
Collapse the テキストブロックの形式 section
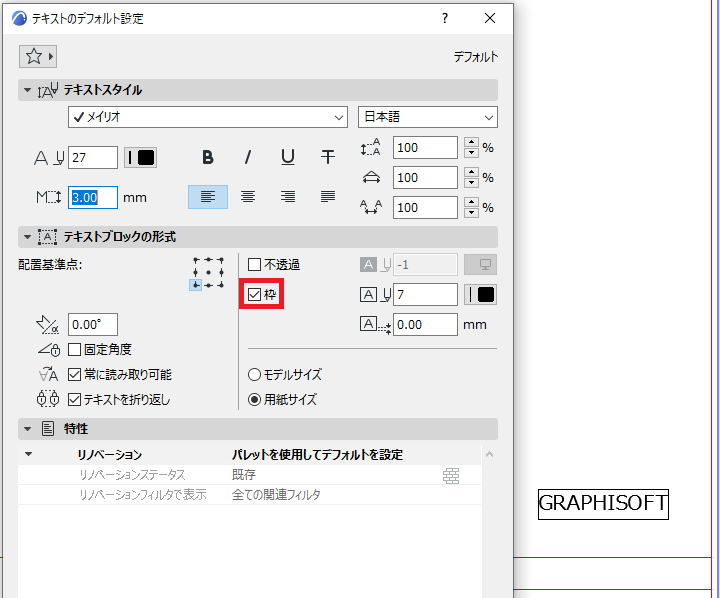tap(28, 237)
